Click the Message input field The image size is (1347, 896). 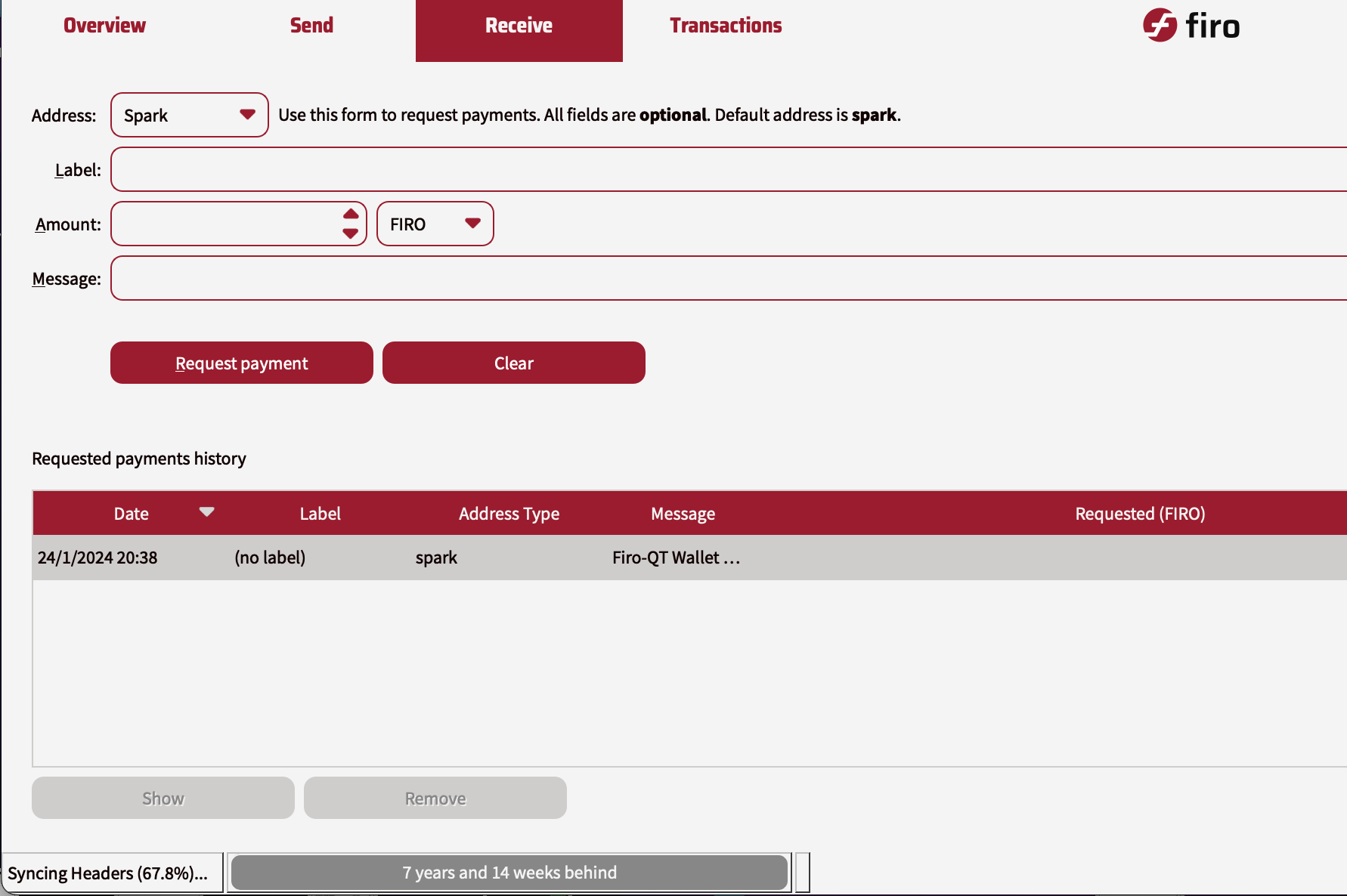point(729,278)
